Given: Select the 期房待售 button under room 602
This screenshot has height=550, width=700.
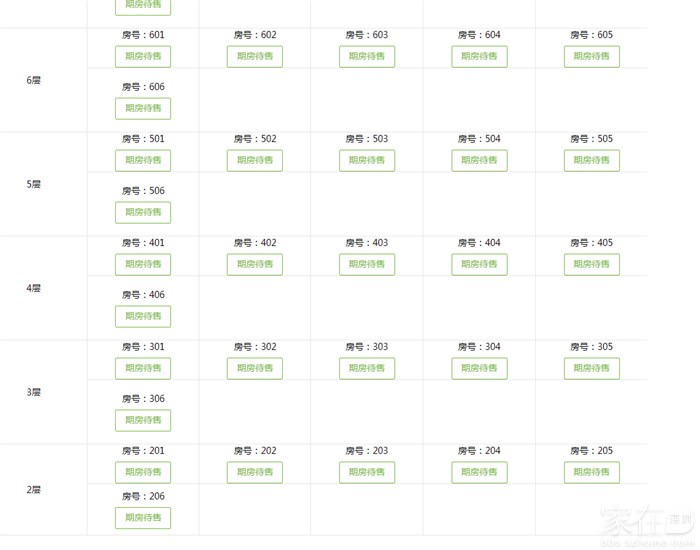Looking at the screenshot, I should 255,57.
